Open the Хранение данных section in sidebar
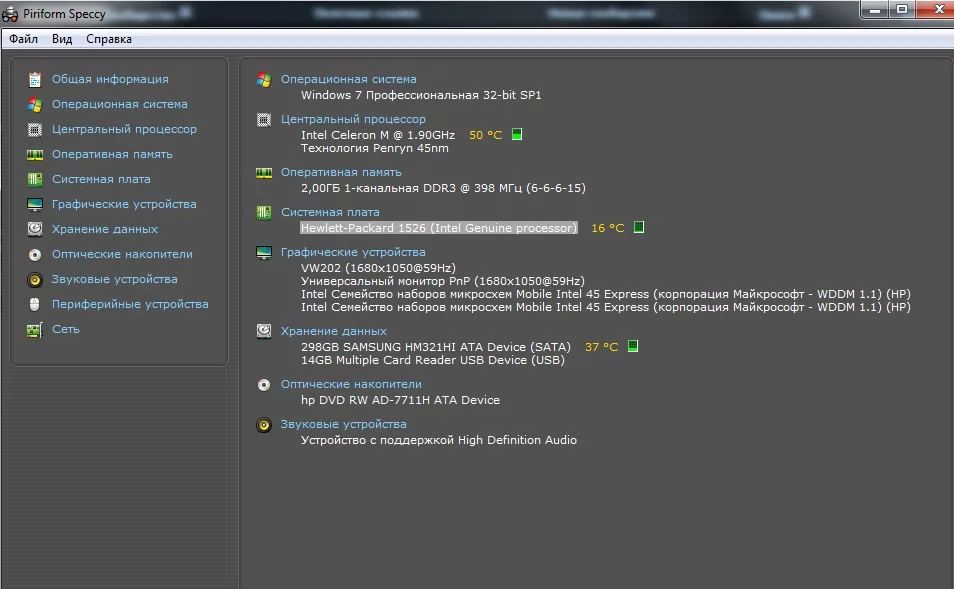The height and width of the screenshot is (589, 954). pos(105,229)
